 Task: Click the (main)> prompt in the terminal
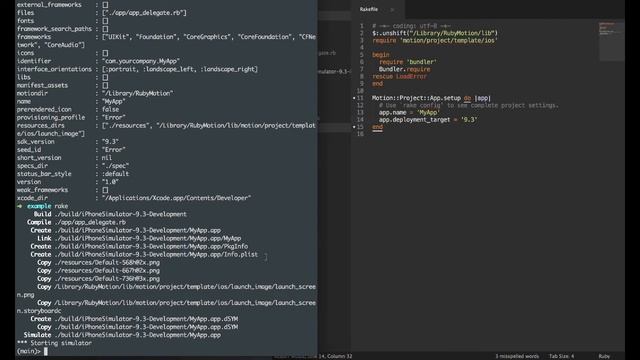click(29, 351)
